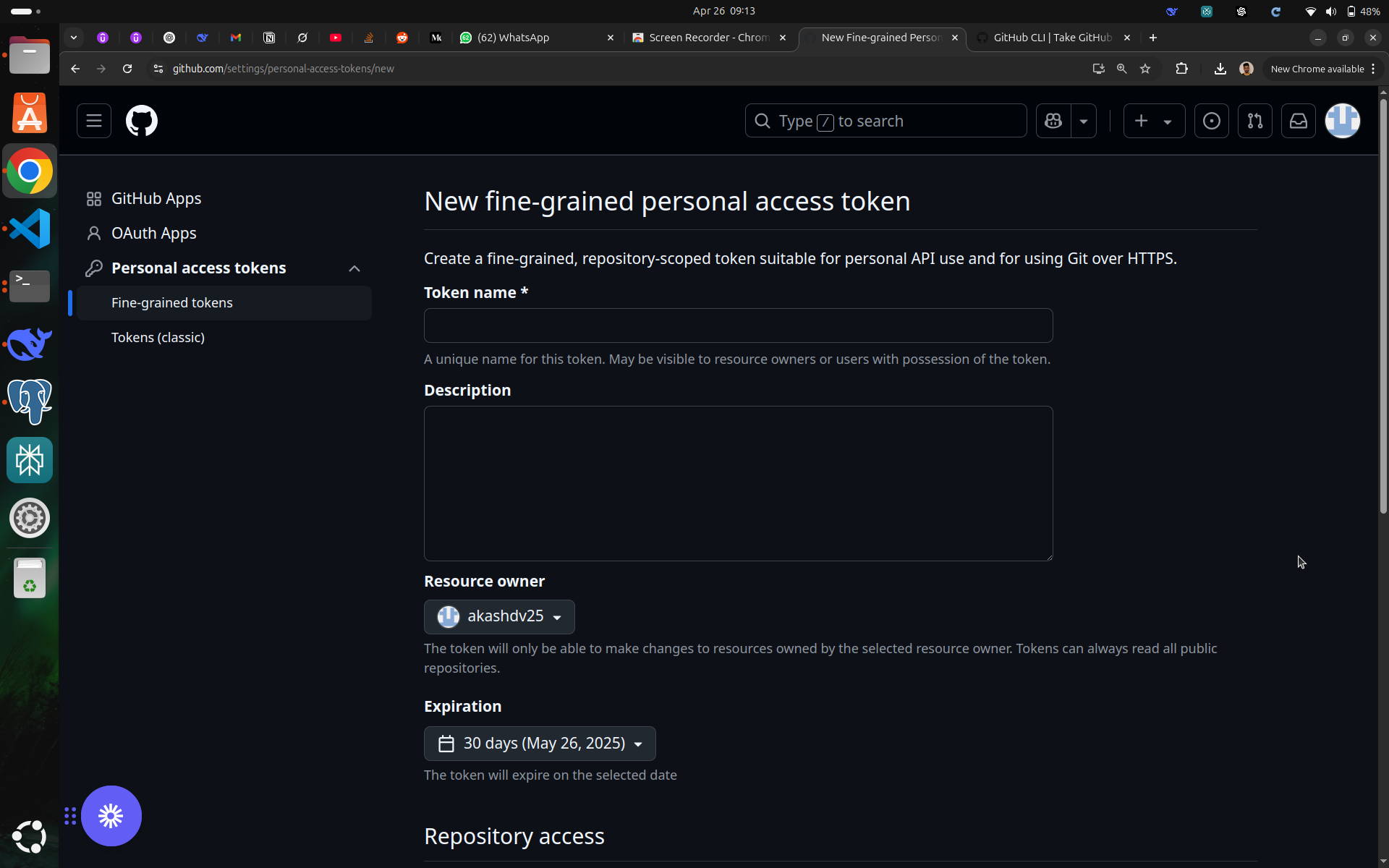Collapse the Personal access tokens section
This screenshot has height=868, width=1389.
[354, 268]
